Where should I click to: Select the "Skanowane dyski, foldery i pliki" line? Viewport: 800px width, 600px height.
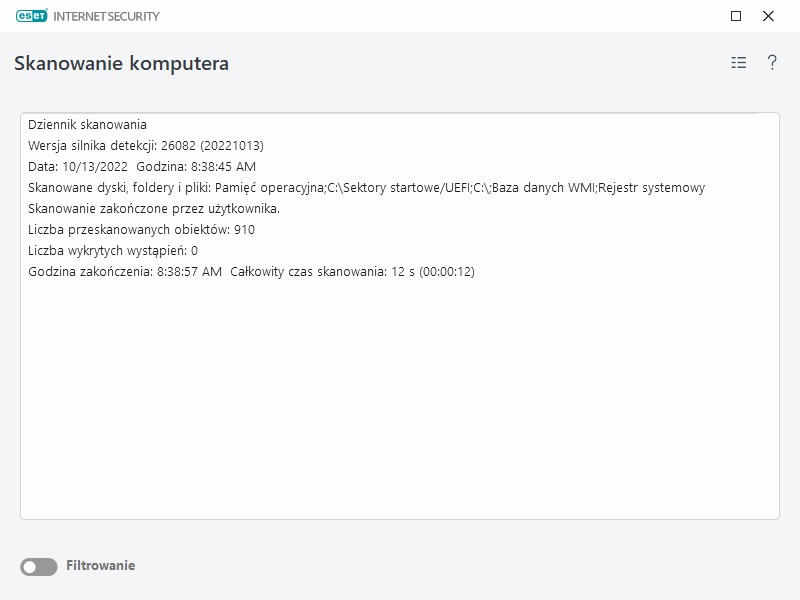[x=366, y=188]
